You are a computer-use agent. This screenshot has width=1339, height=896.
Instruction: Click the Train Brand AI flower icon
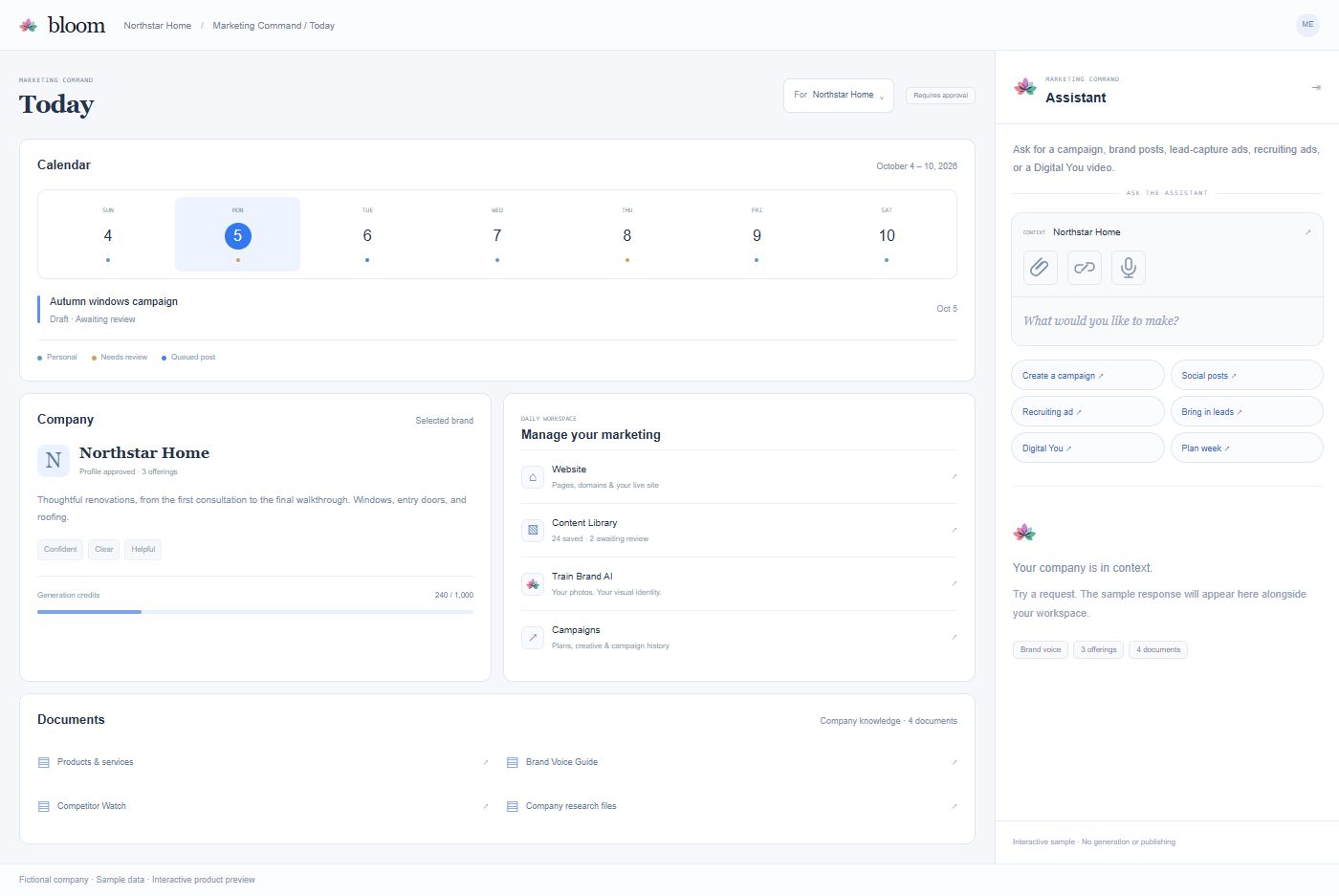point(533,583)
